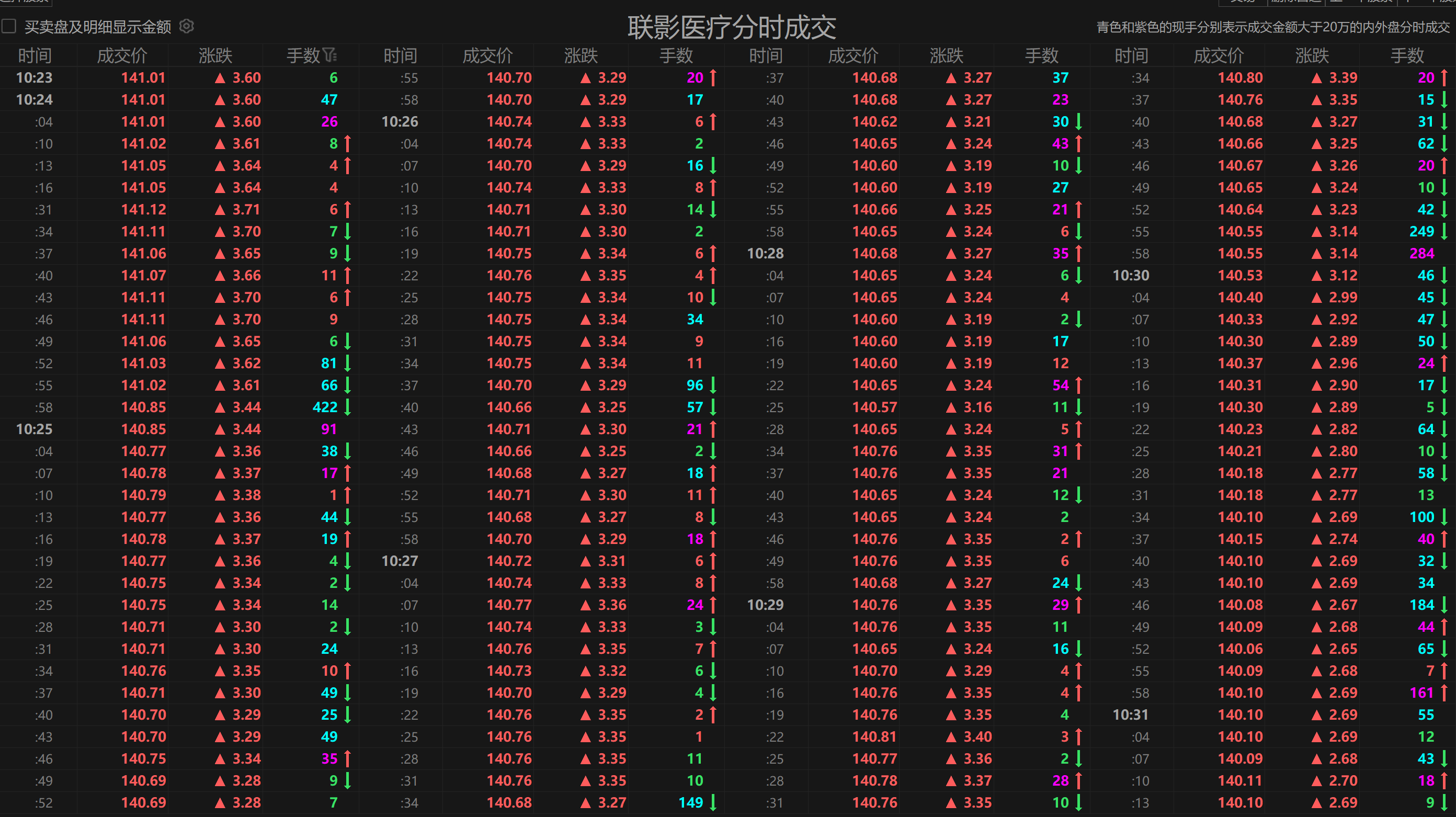The height and width of the screenshot is (817, 1456).
Task: Click the leftmost 时间 column header
Action: [35, 55]
